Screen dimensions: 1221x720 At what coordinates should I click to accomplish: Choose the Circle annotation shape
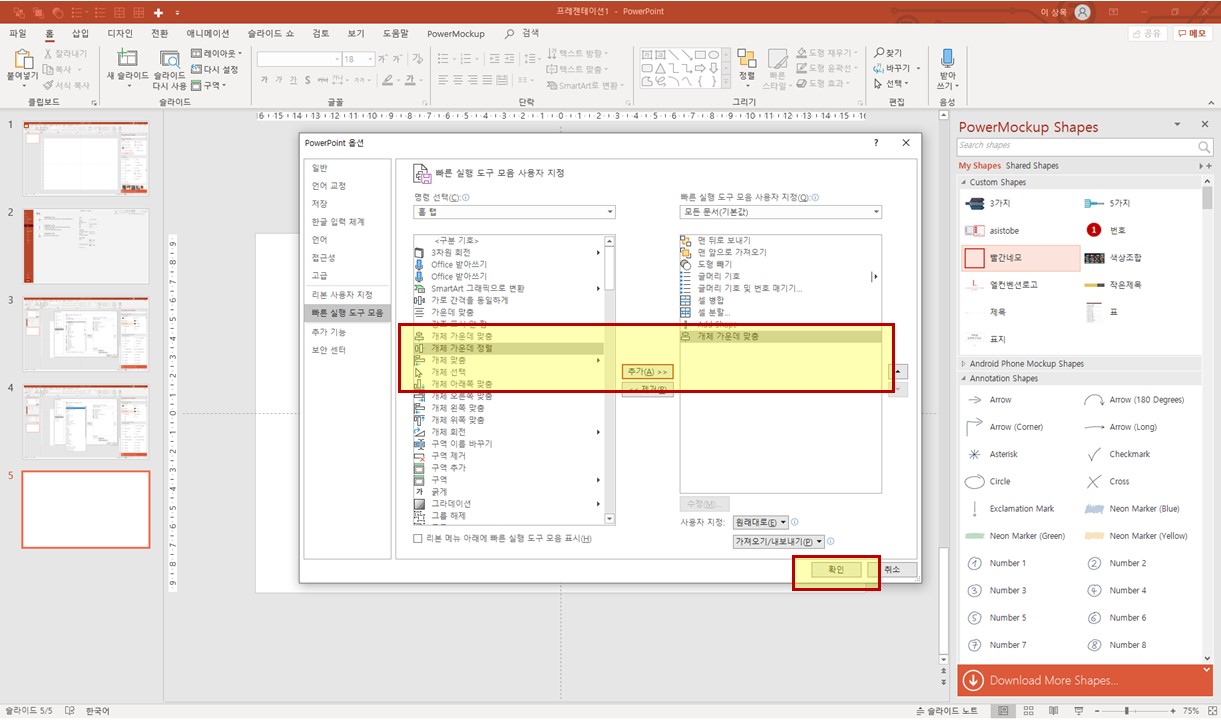point(989,481)
